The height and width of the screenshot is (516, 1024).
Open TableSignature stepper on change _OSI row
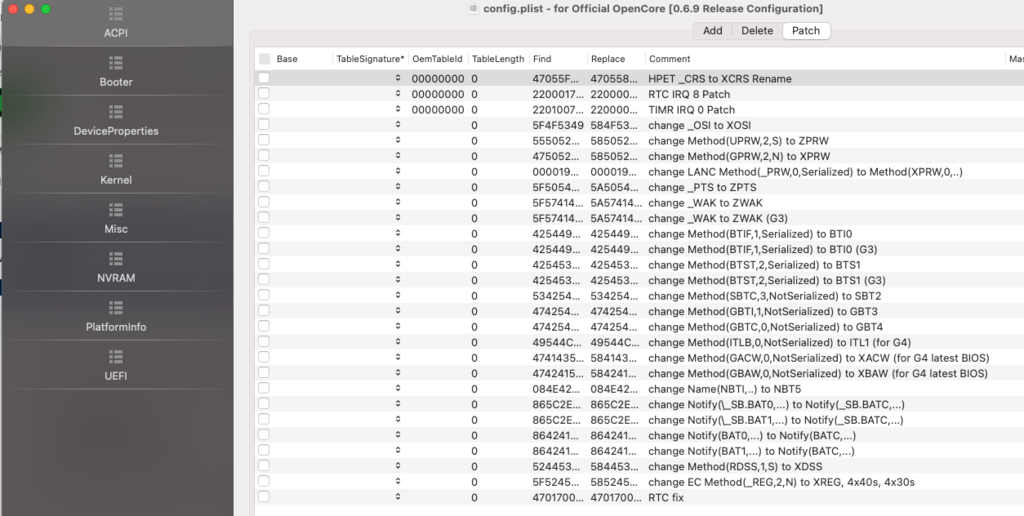tap(398, 125)
